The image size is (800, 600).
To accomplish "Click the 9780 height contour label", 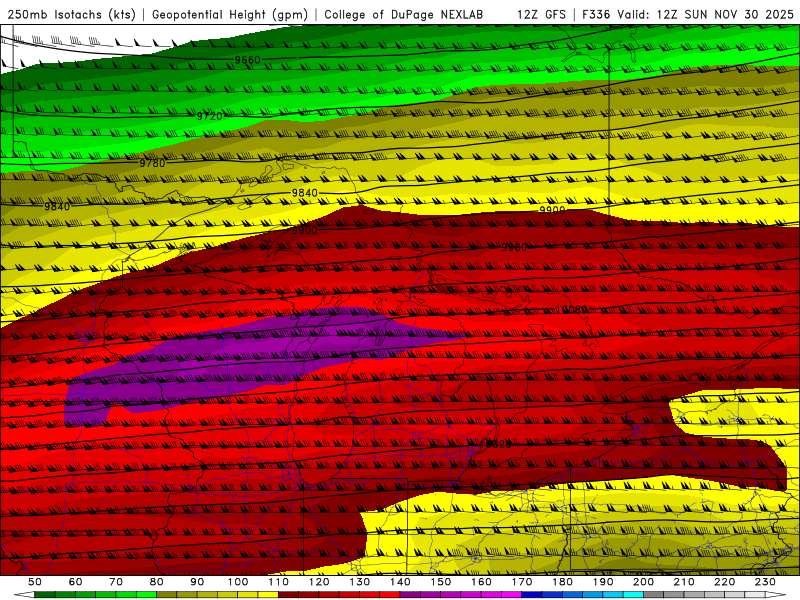I will [x=153, y=163].
